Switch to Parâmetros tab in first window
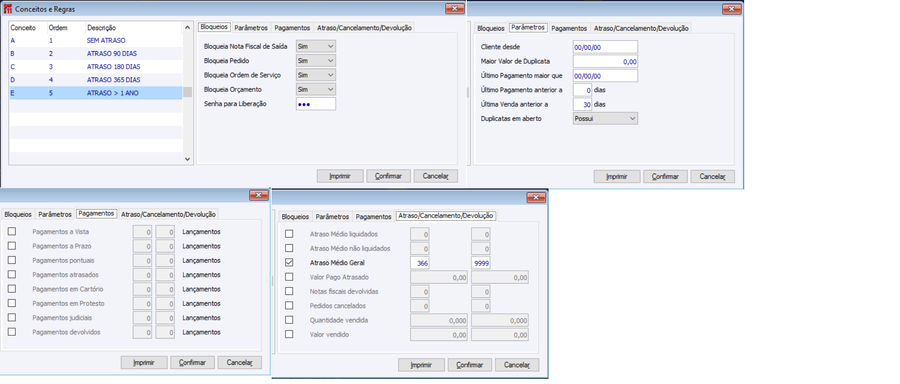 [x=251, y=28]
